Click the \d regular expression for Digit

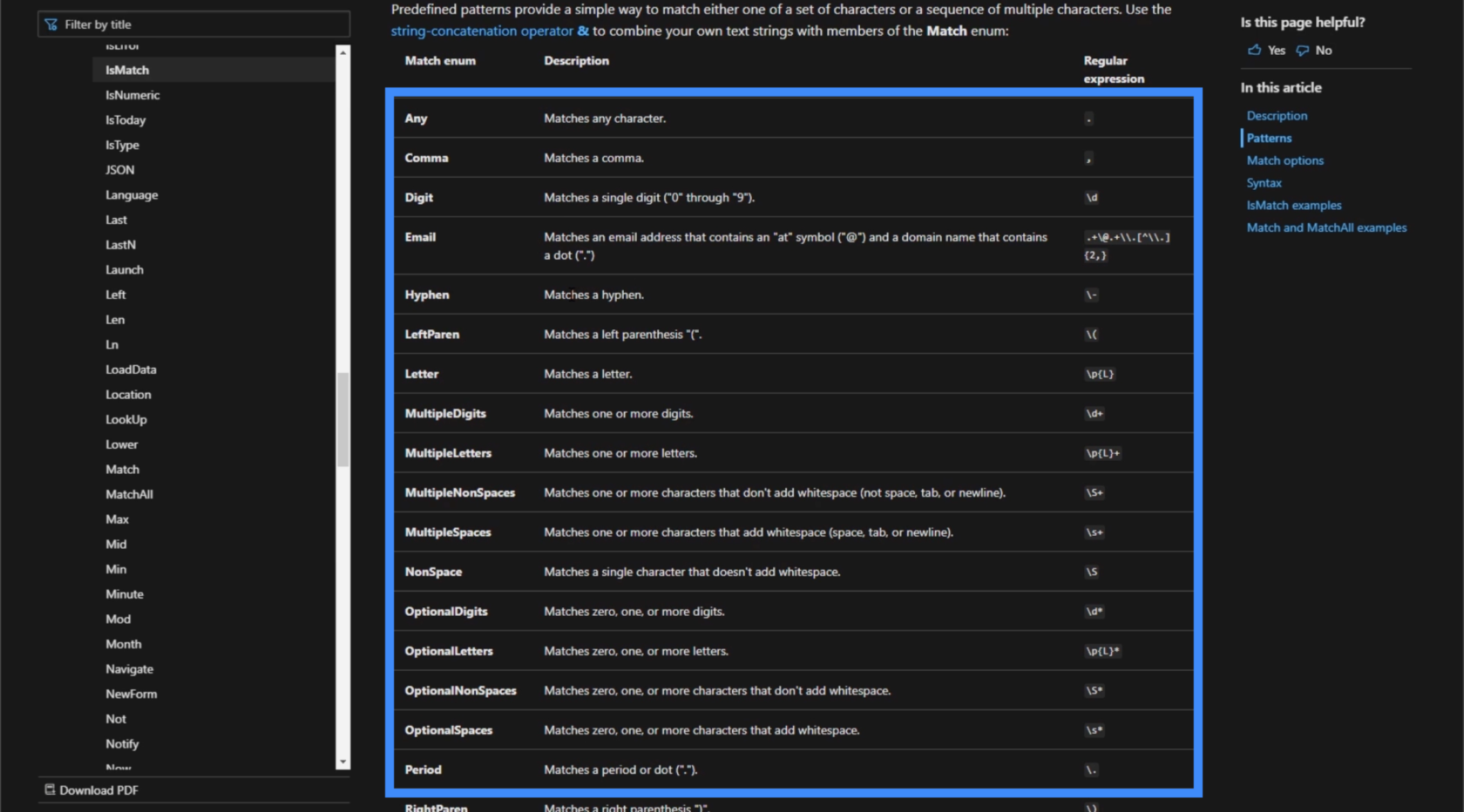1092,198
